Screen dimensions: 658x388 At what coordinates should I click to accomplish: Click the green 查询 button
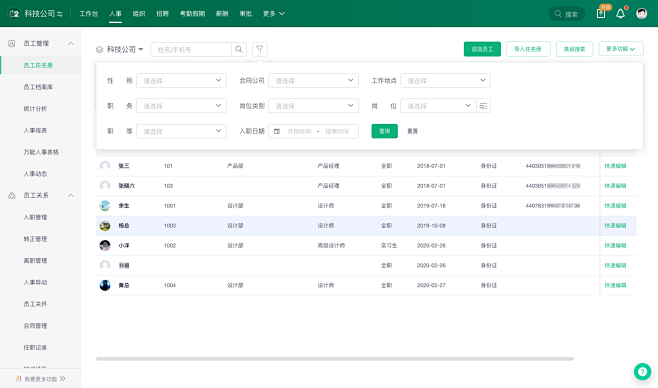pyautogui.click(x=384, y=131)
